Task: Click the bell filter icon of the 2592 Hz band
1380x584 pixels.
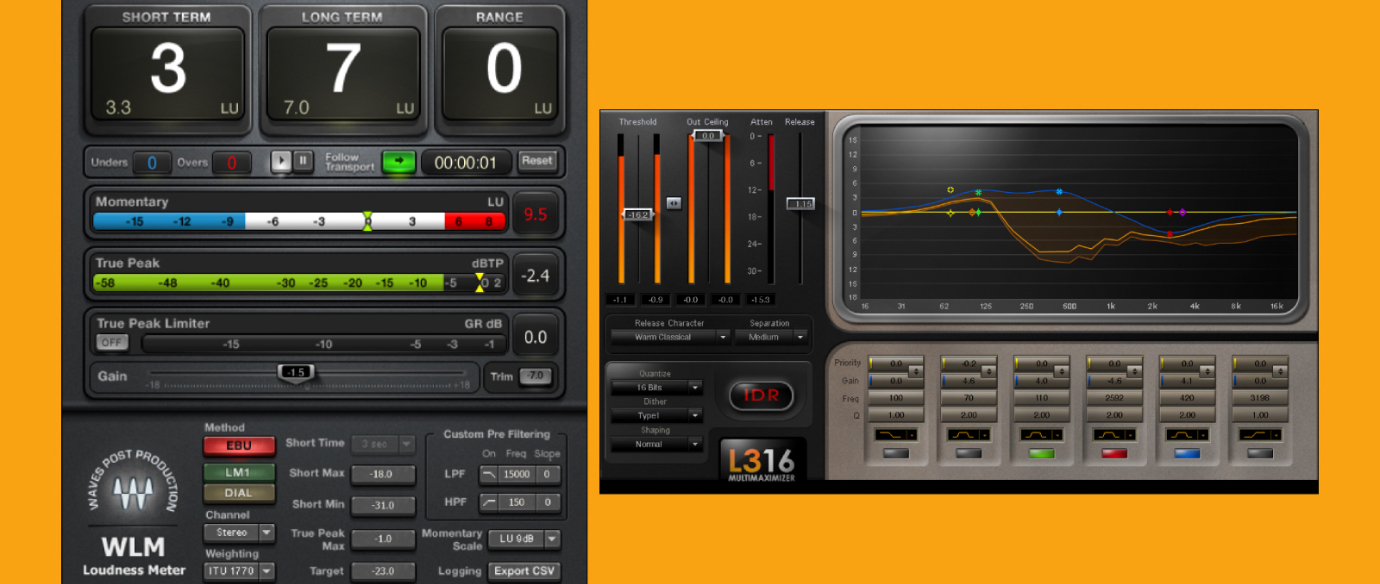Action: tap(1112, 435)
